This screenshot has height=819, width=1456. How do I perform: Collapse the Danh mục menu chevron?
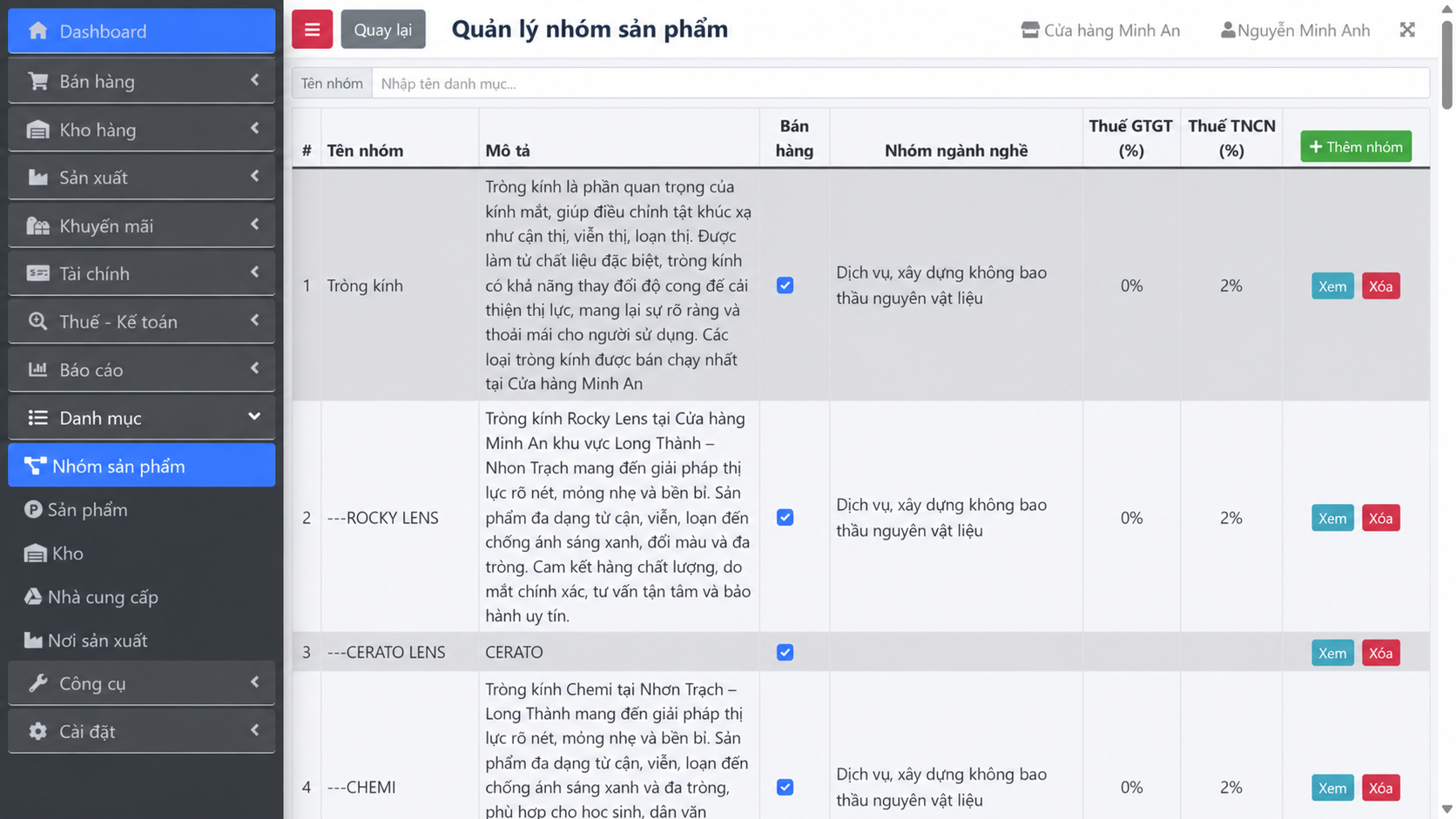(x=254, y=417)
